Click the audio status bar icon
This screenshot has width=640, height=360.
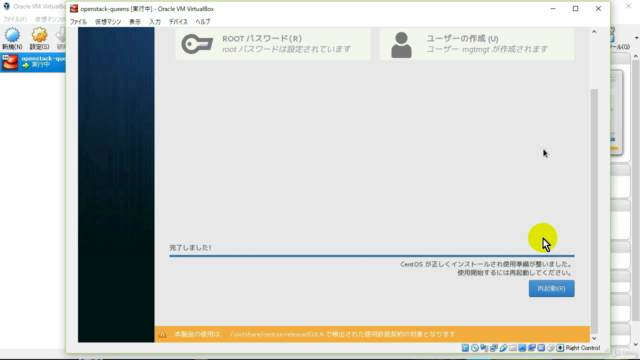484,348
